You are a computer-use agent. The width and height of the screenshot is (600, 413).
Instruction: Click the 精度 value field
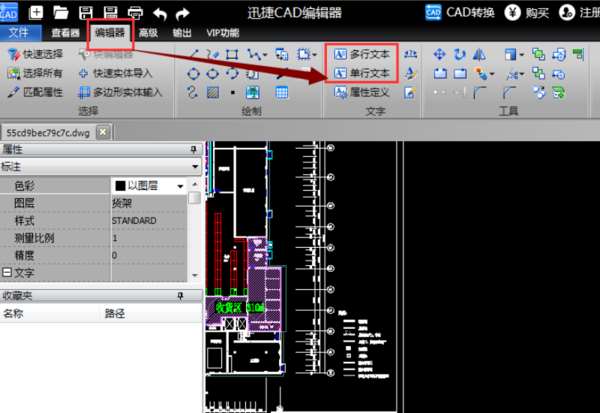tap(149, 255)
